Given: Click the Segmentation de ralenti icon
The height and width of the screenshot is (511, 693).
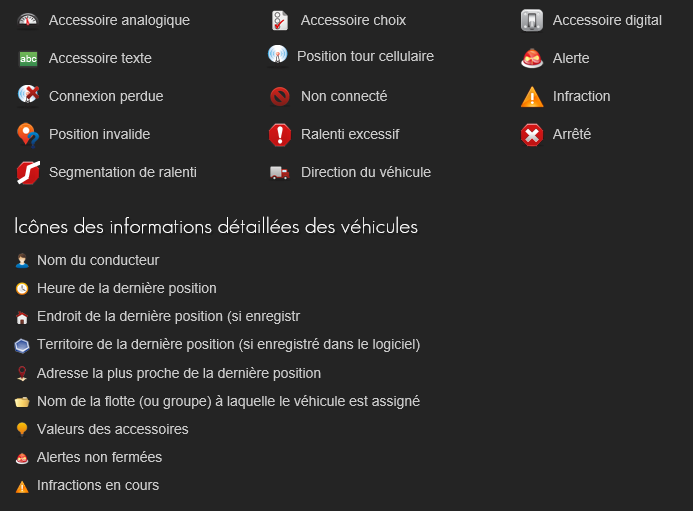Looking at the screenshot, I should point(28,172).
